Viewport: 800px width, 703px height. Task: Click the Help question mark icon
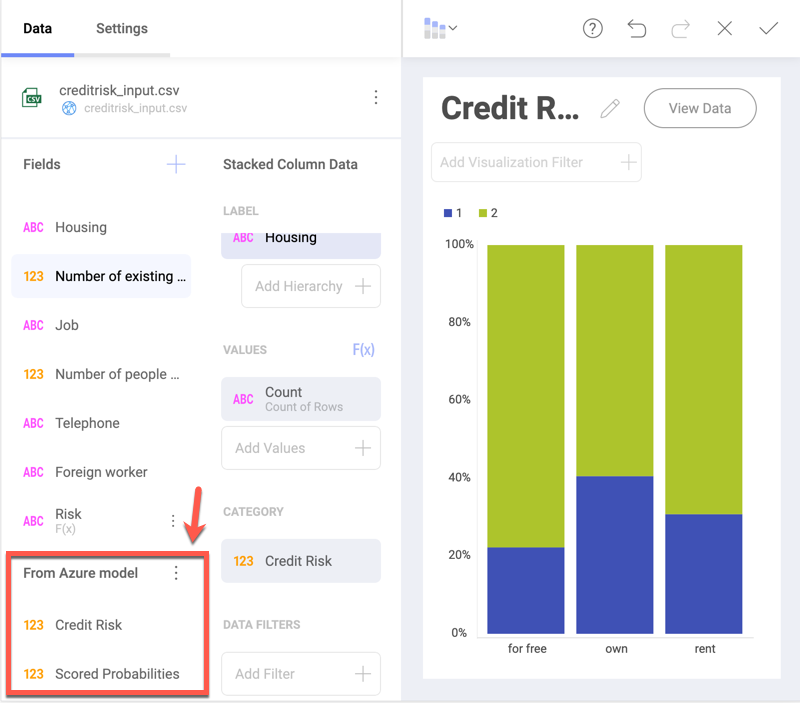pyautogui.click(x=592, y=28)
